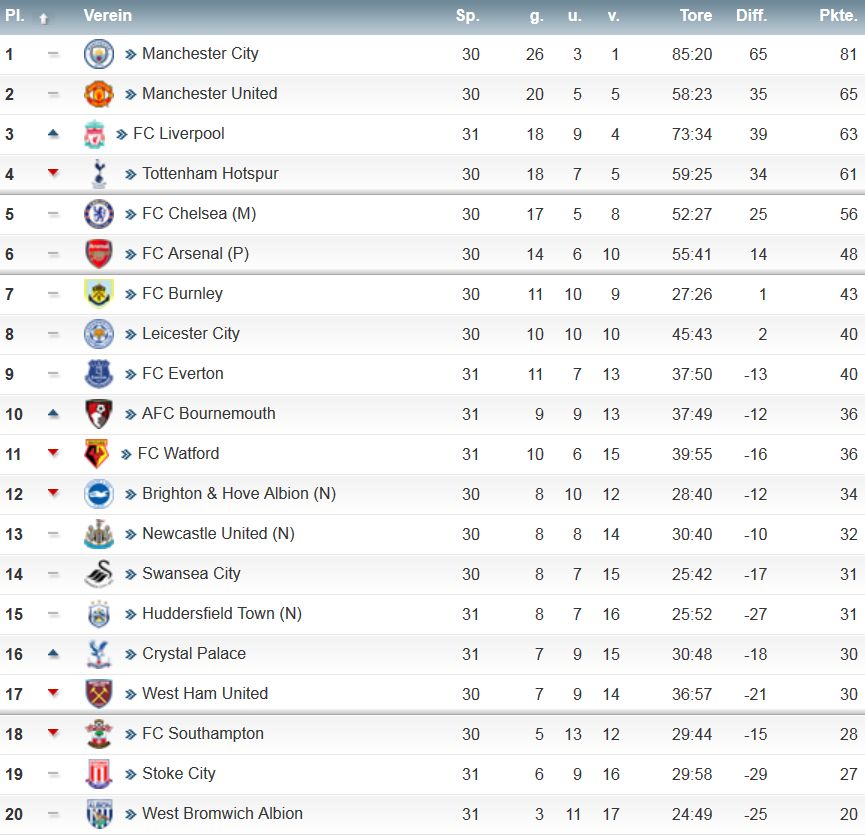Click the FC Watford club crest
This screenshot has height=838, width=865.
(96, 454)
